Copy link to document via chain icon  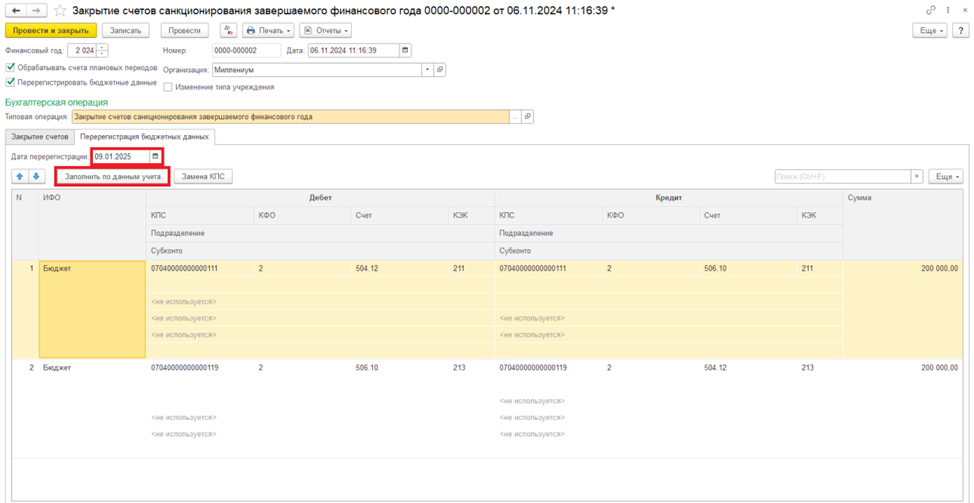coord(931,11)
